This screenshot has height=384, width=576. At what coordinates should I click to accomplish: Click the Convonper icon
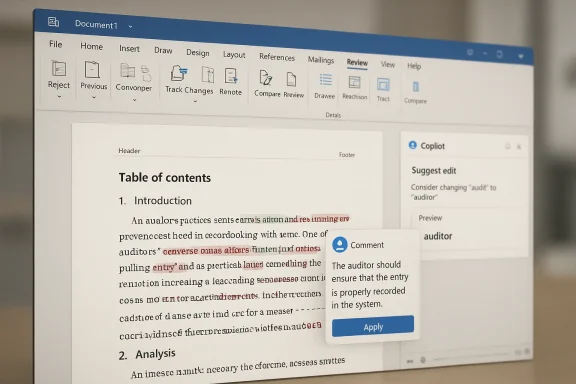pos(127,71)
